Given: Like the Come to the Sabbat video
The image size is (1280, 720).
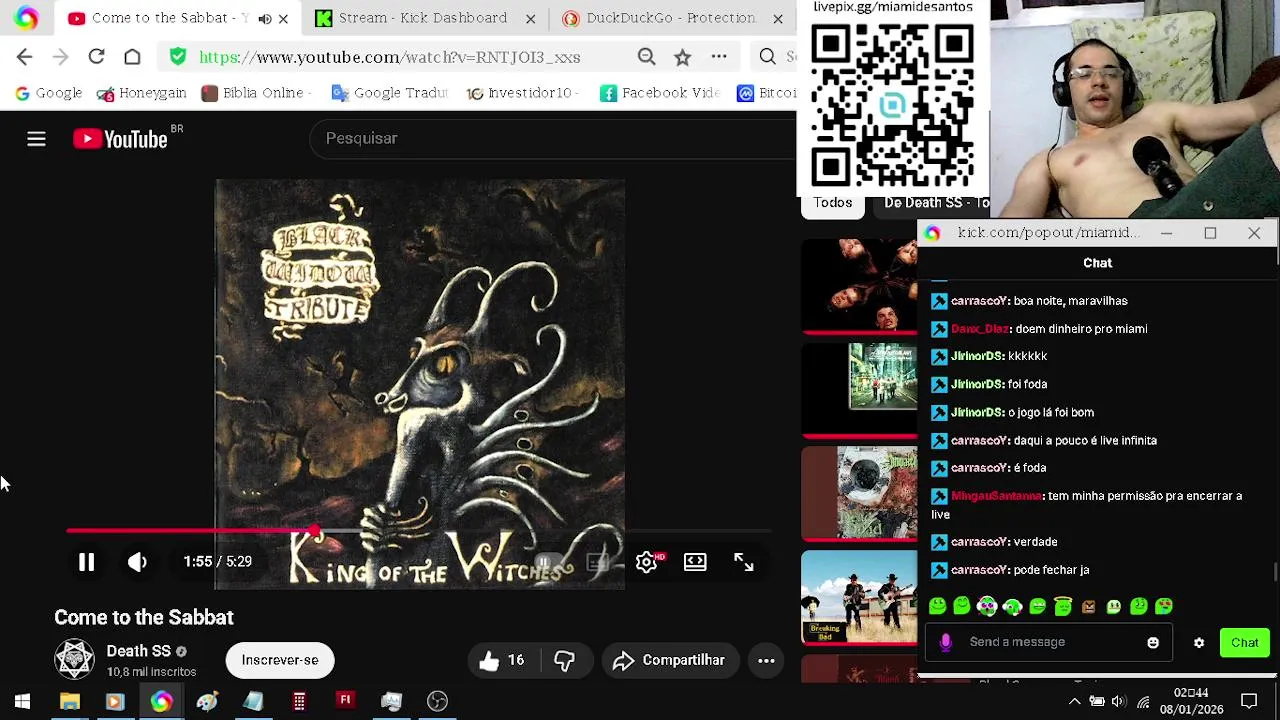Looking at the screenshot, I should (501, 660).
